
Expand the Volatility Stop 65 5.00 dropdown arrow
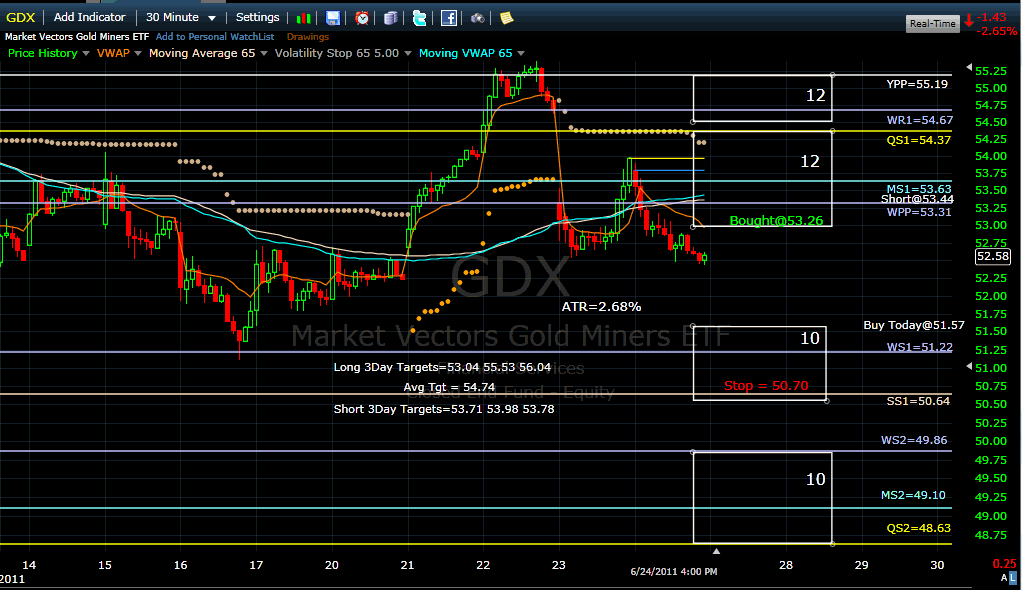point(407,53)
